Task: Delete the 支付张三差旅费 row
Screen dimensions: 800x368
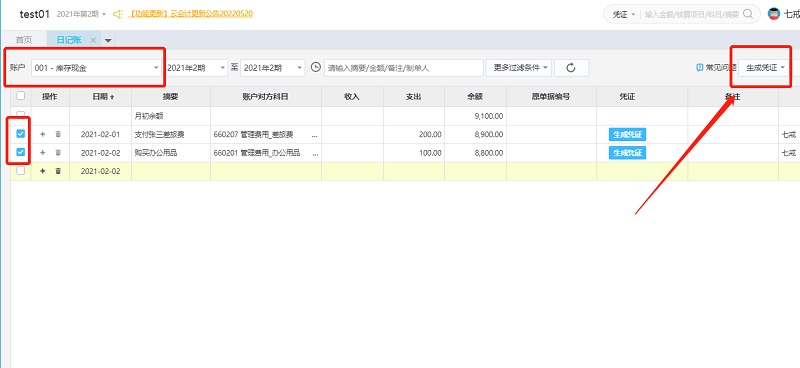Action: 58,134
